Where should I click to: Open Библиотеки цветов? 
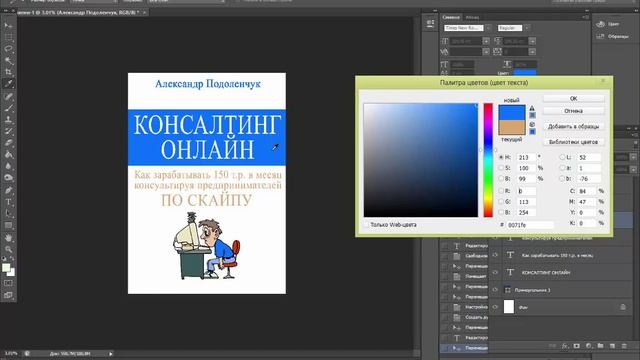click(573, 142)
